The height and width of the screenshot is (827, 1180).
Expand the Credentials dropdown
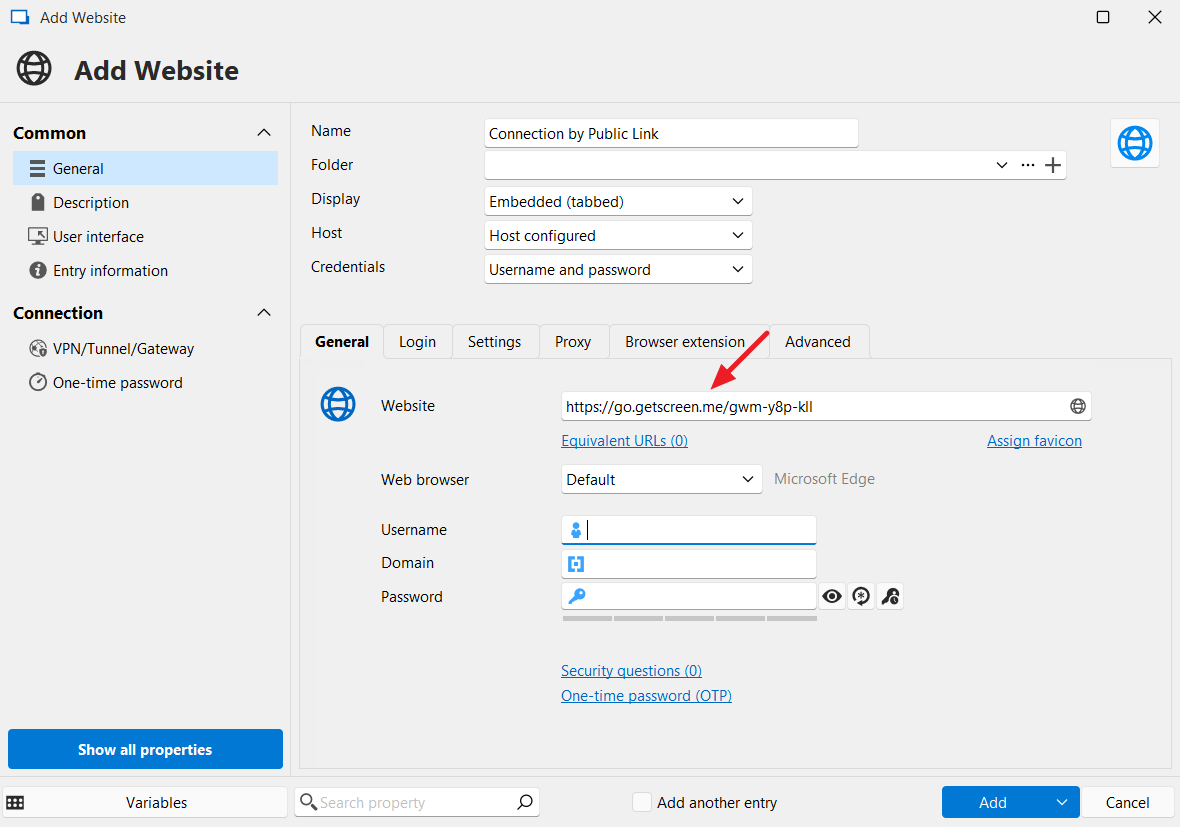[618, 270]
